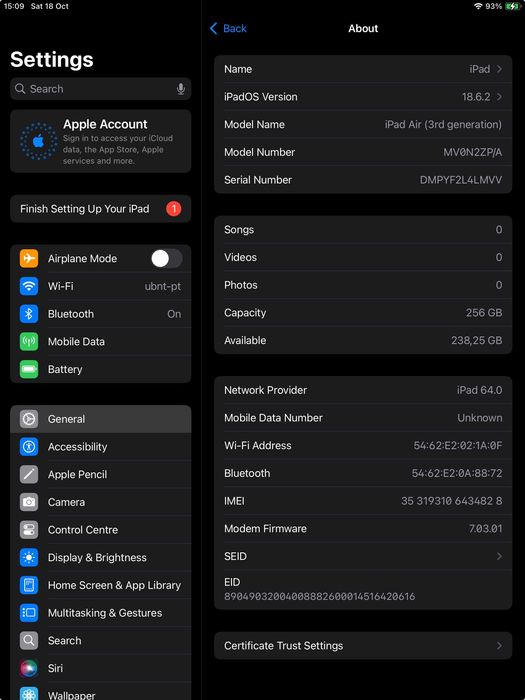Open Wi-Fi settings row

[101, 286]
